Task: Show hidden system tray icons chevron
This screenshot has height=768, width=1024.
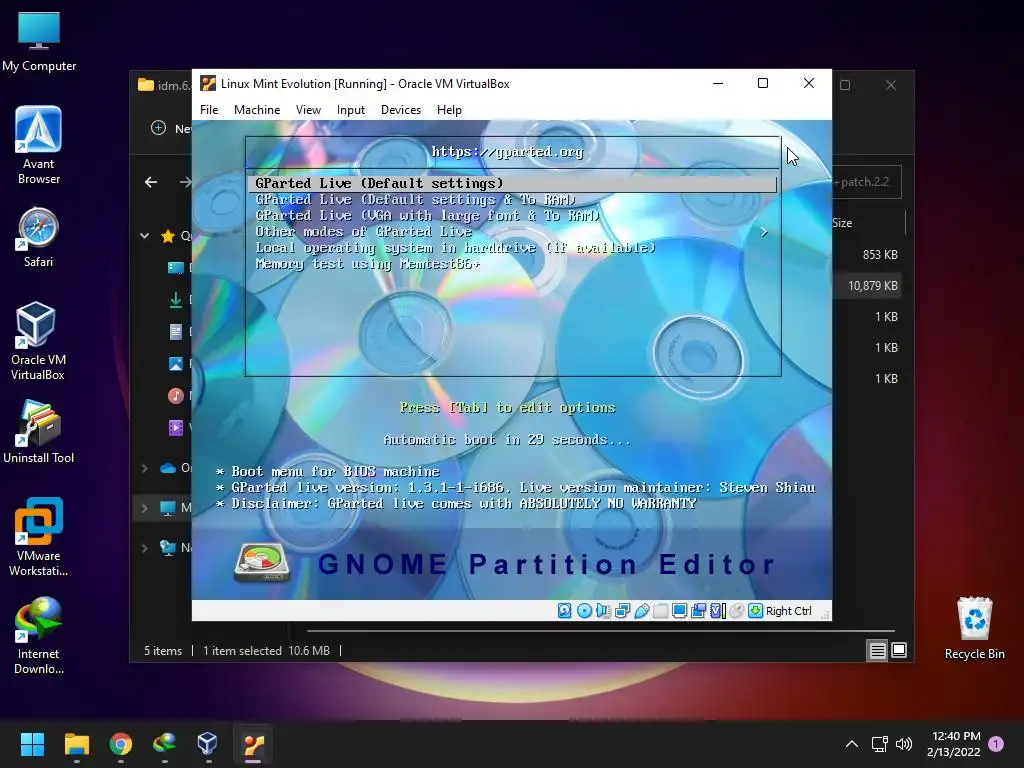Action: click(852, 744)
